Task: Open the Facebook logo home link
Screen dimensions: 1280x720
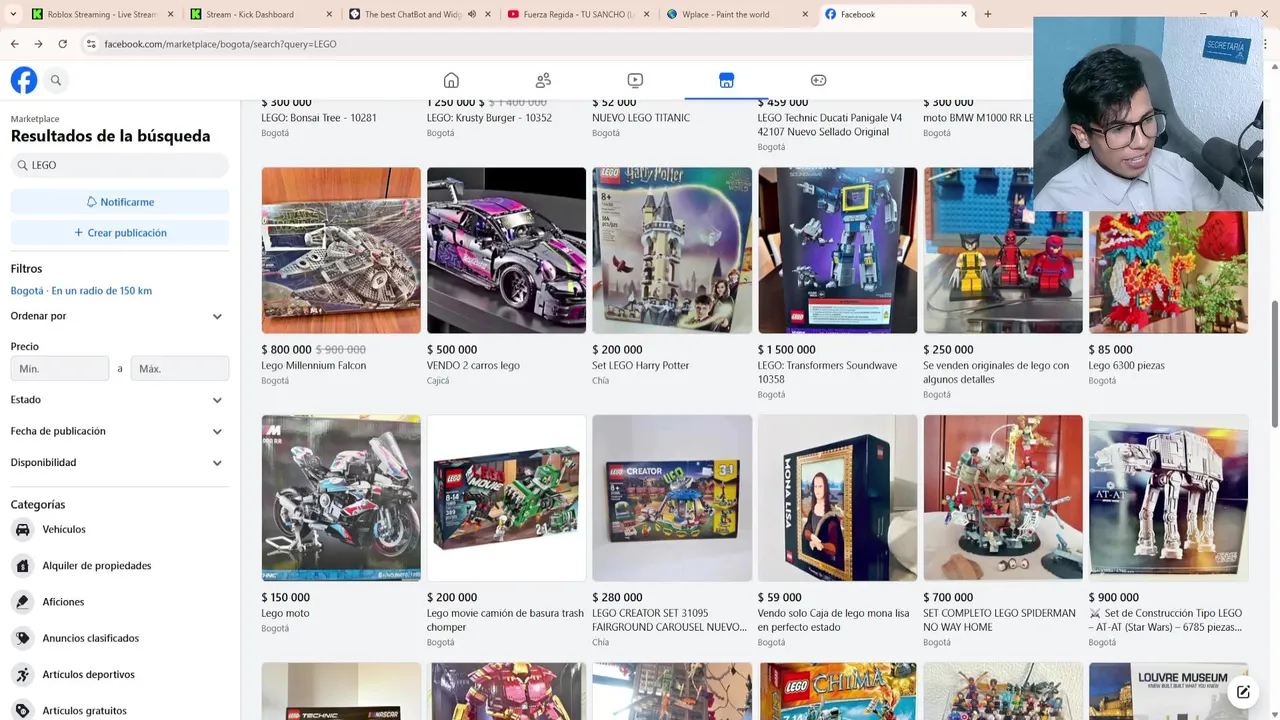Action: click(x=24, y=80)
